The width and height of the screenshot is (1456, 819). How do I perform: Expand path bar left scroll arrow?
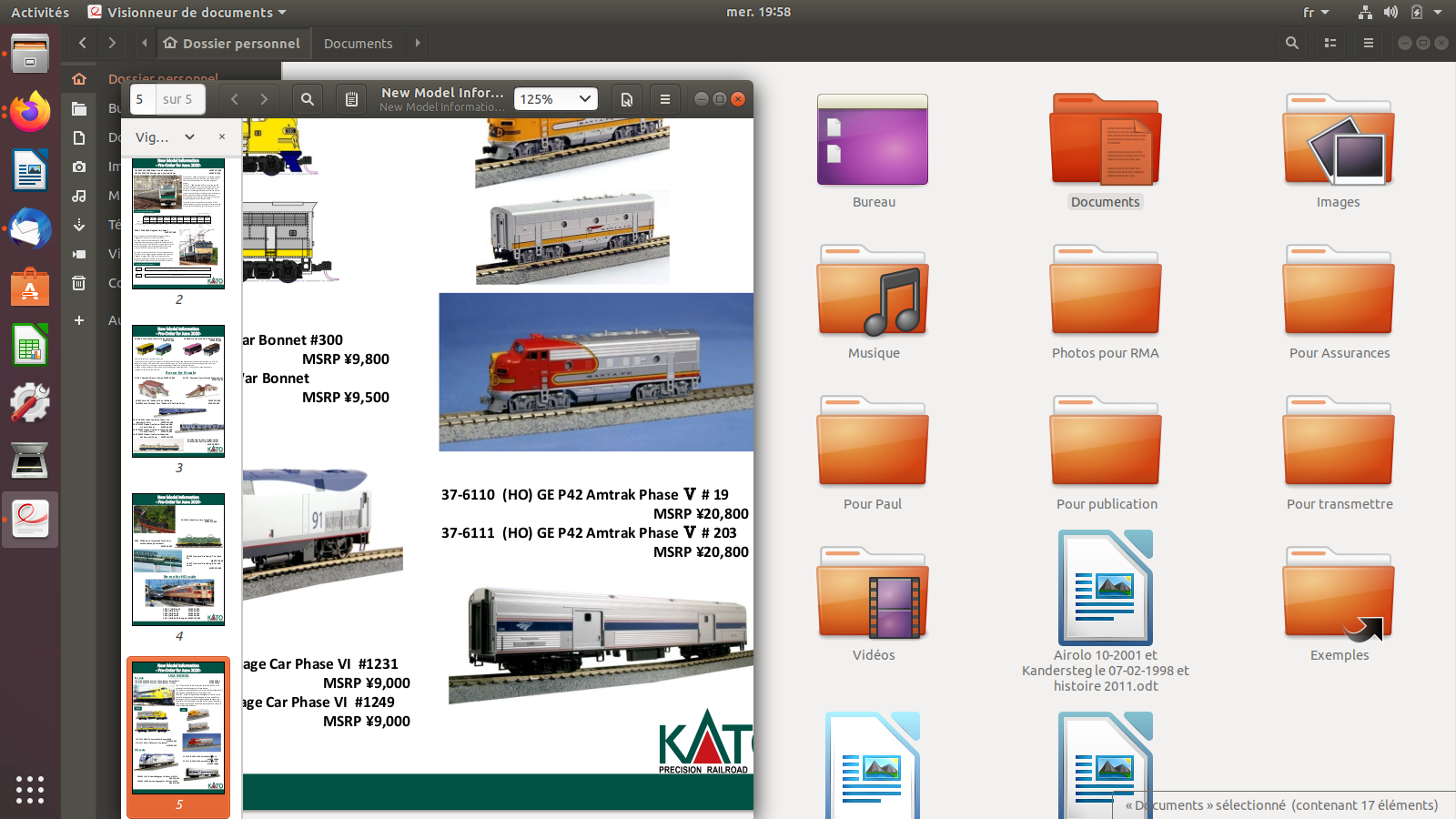[145, 43]
